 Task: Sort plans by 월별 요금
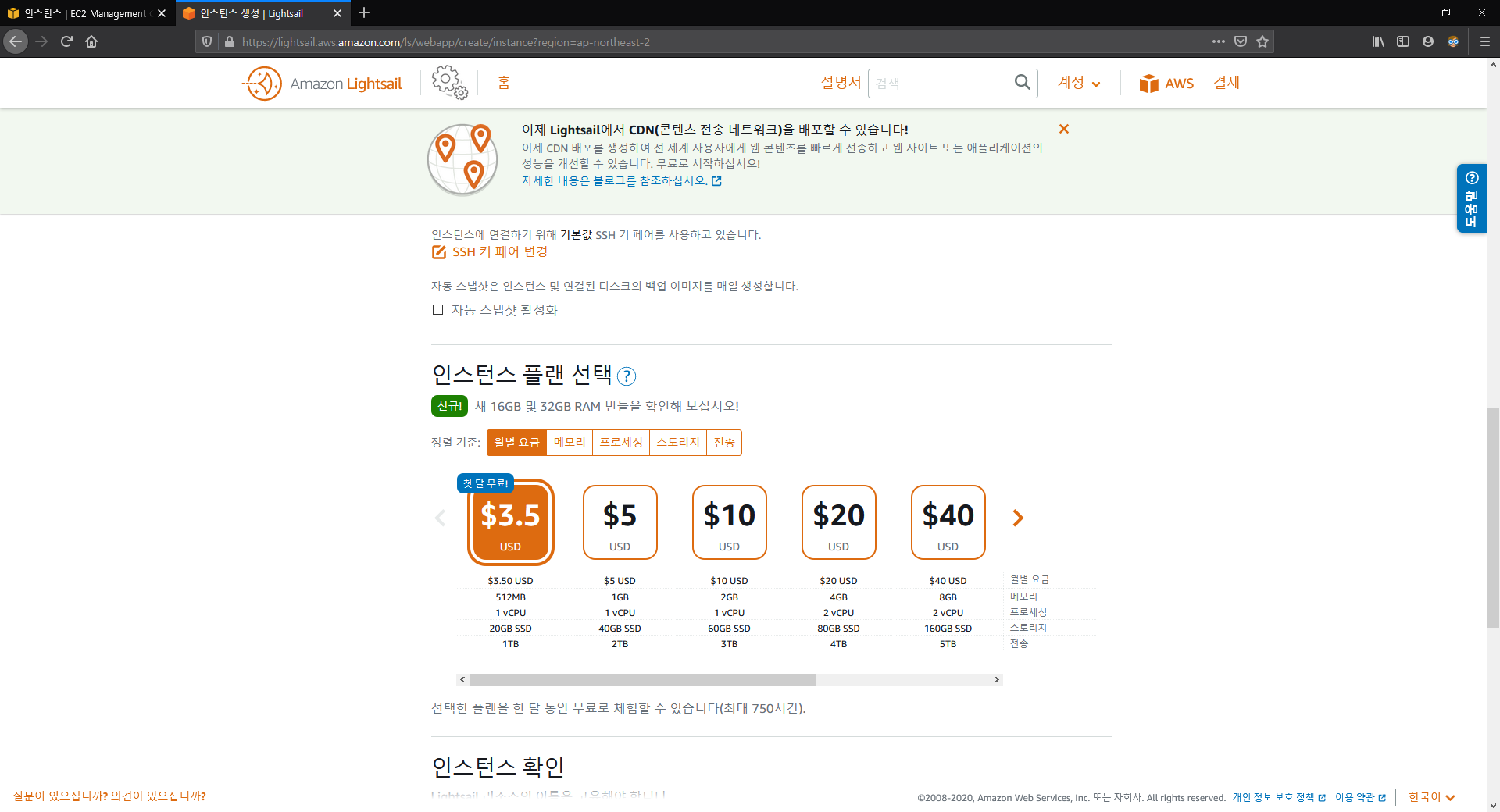(x=516, y=443)
